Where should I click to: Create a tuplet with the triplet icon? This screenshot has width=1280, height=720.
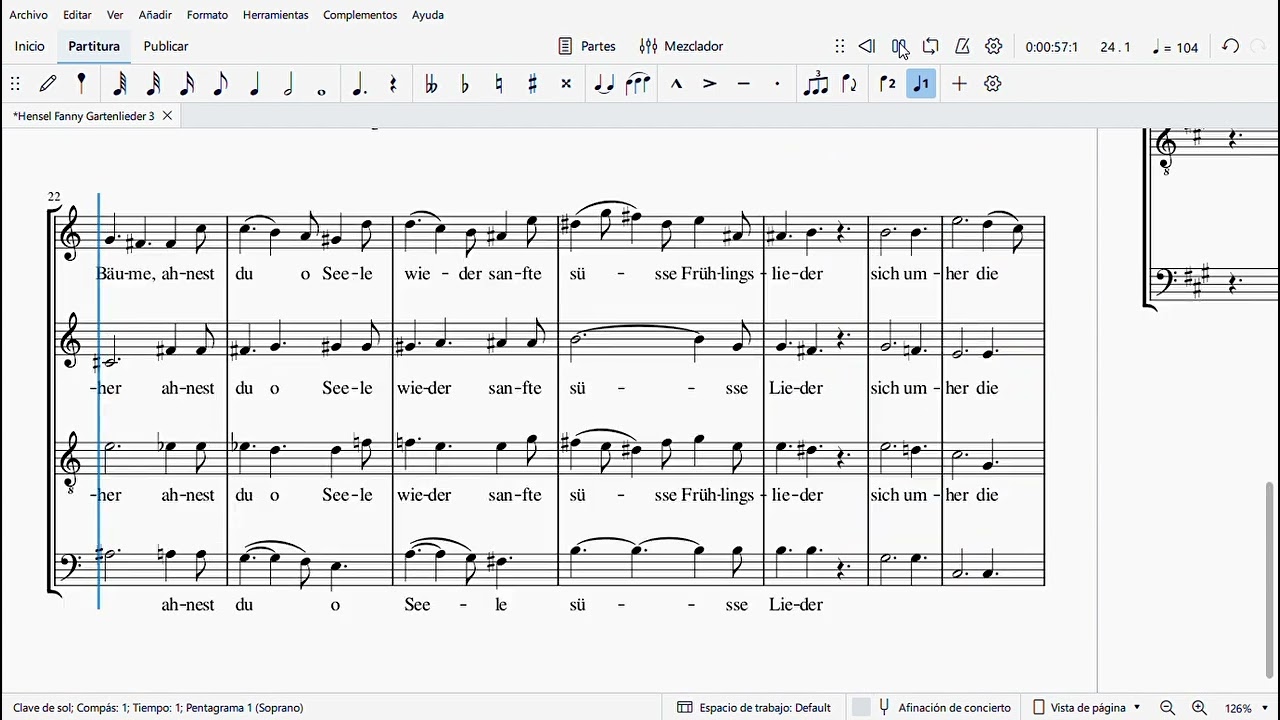click(x=816, y=84)
